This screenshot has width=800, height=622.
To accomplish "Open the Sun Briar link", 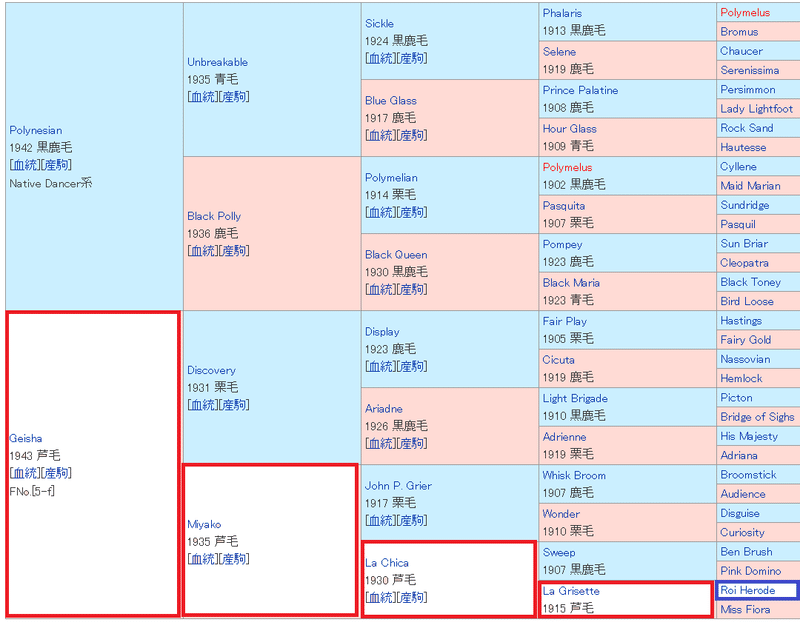I will [x=744, y=243].
